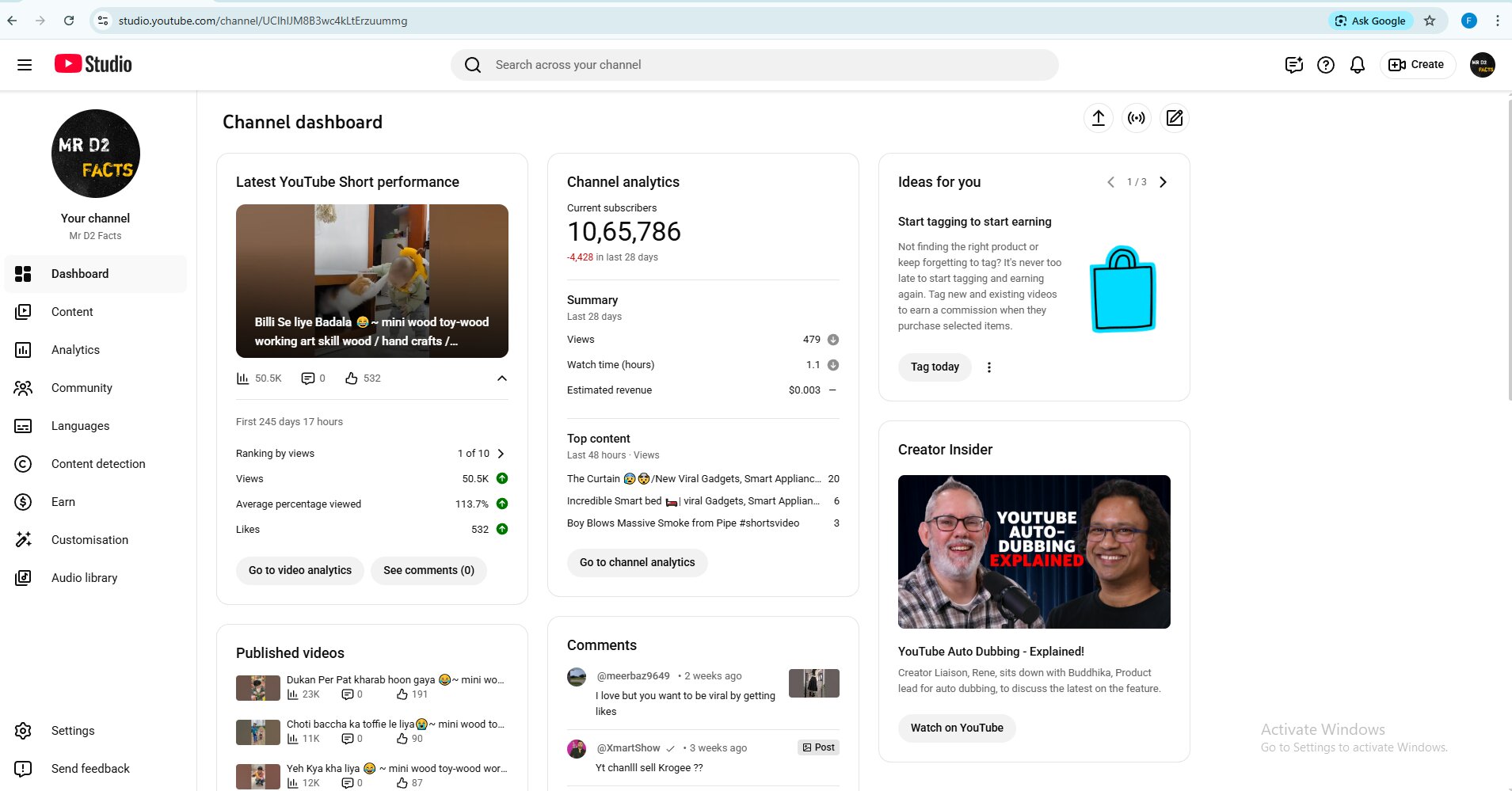The height and width of the screenshot is (791, 1512).
Task: Collapse the latest Short performance details
Action: click(501, 378)
